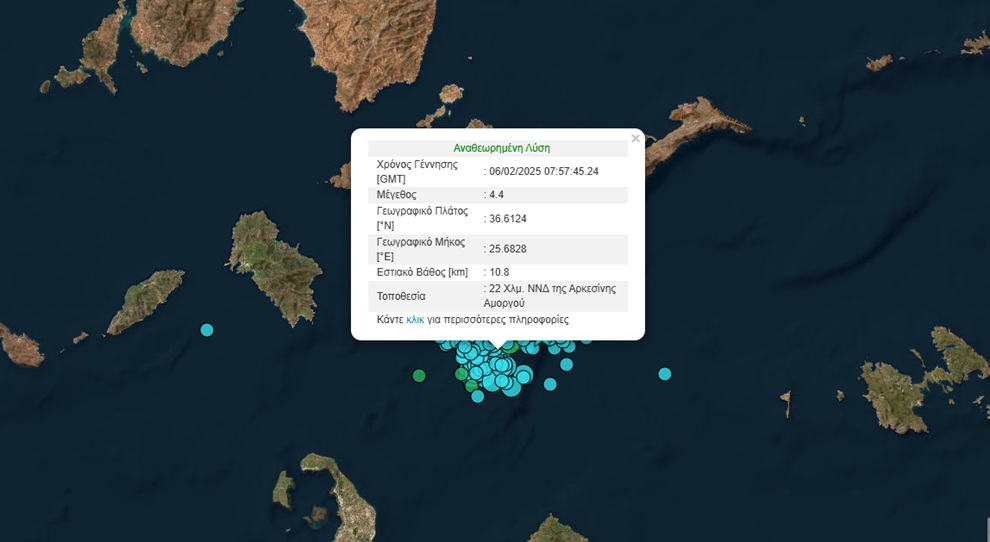This screenshot has width=990, height=542.
Task: Click the origin time value 06/02/2025 07:57:45.24
Action: click(x=543, y=171)
